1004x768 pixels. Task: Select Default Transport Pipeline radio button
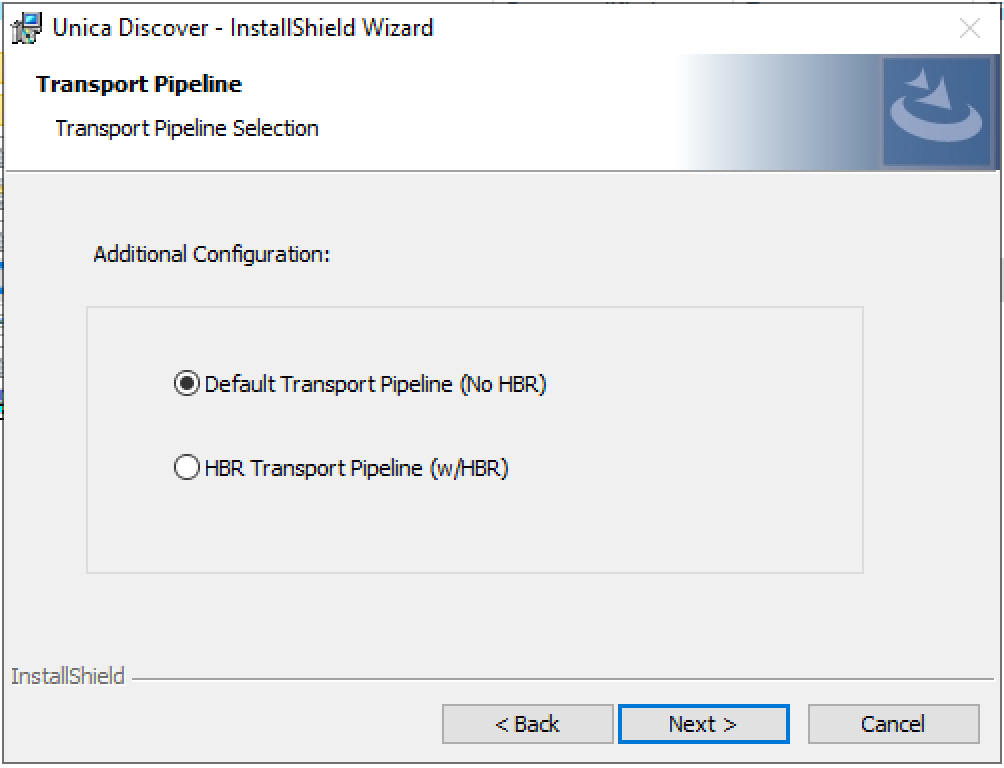point(187,384)
